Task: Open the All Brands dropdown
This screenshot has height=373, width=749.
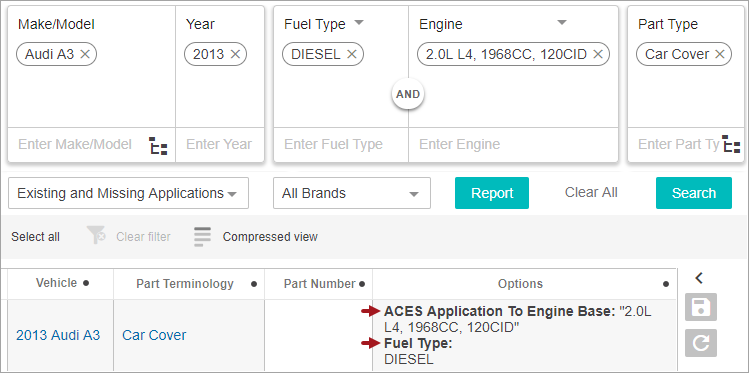Action: point(352,193)
